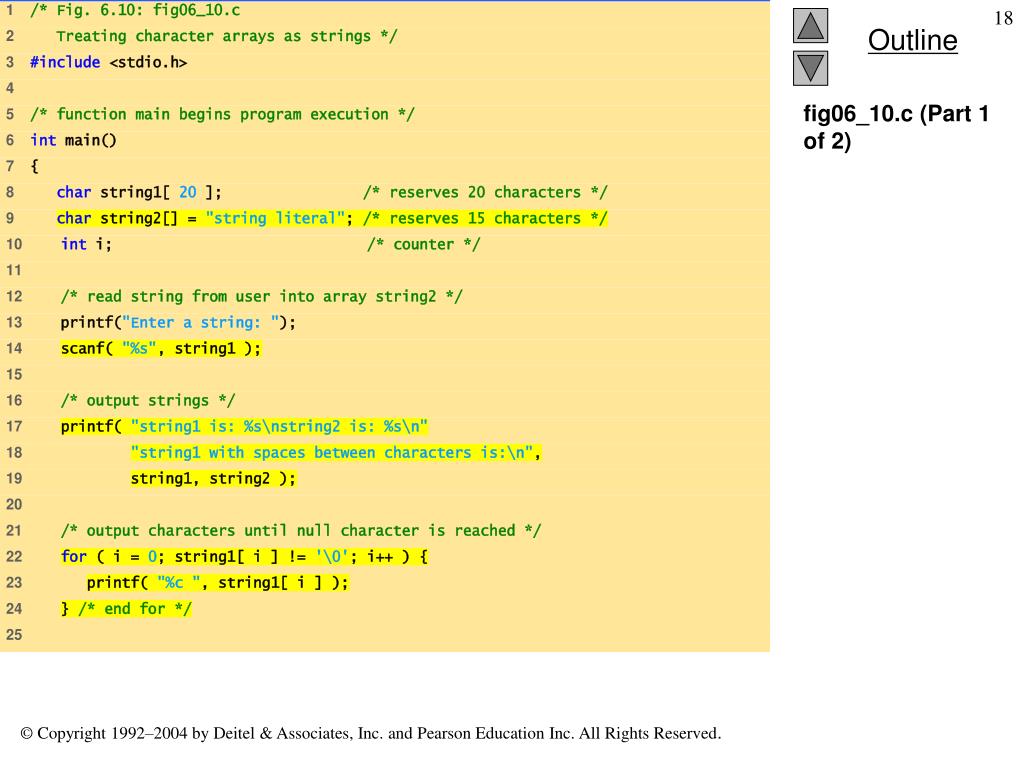This screenshot has height=768, width=1024.
Task: Select the highlighted scanf statement on line 14
Action: coord(161,348)
